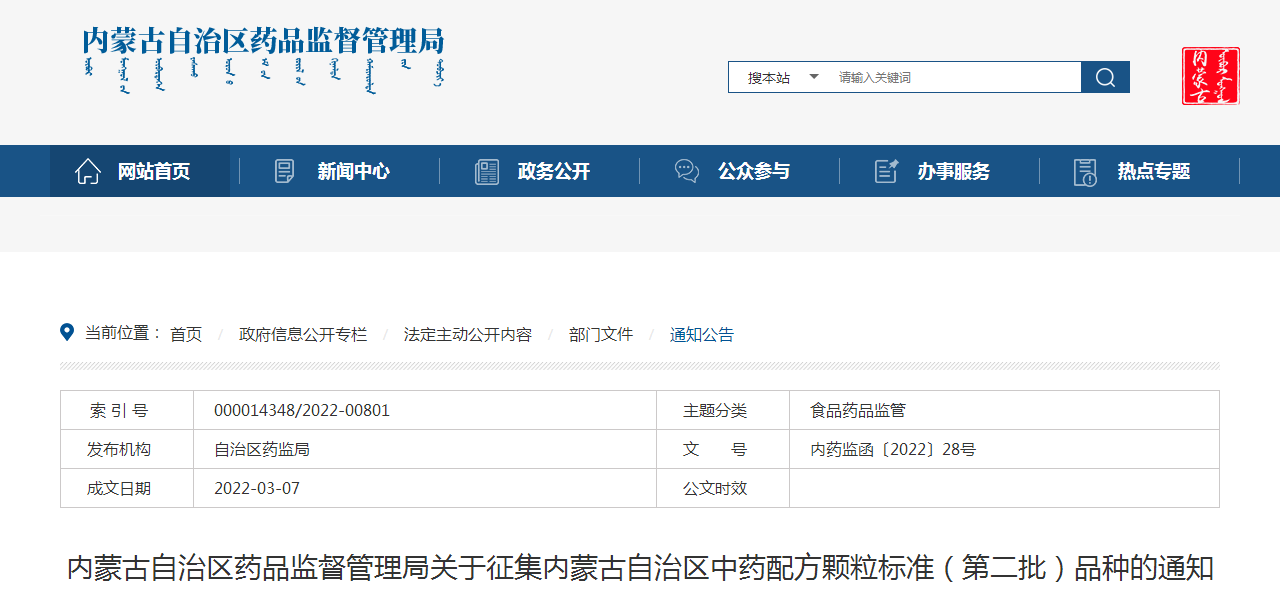The height and width of the screenshot is (613, 1280).
Task: Click the 政务公开 newspaper icon
Action: click(x=487, y=171)
